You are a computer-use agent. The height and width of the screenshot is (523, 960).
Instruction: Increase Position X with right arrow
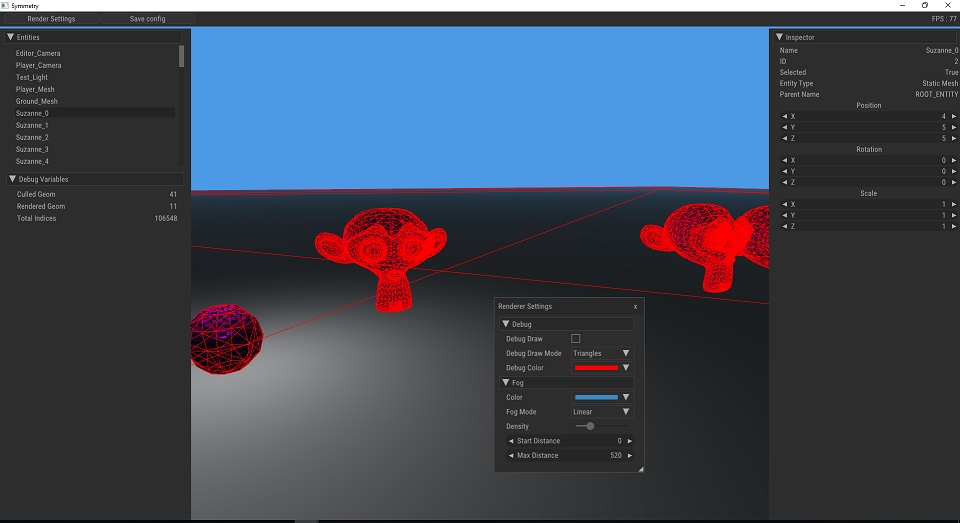pos(954,116)
